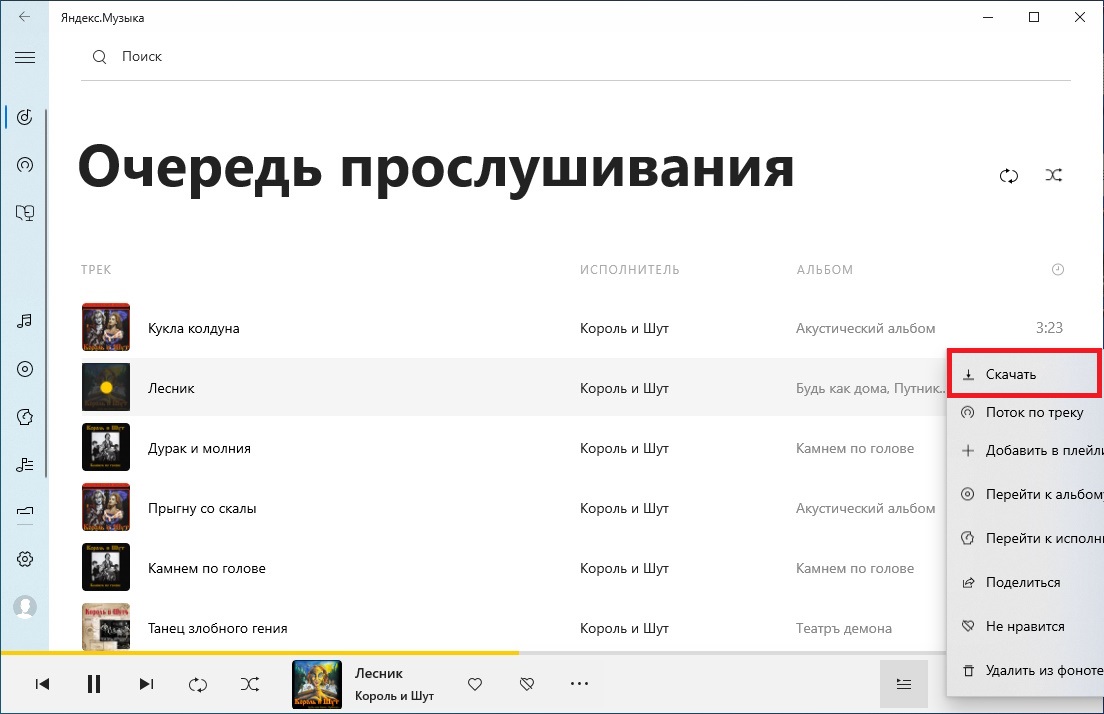Choose Поделиться in the context menu
Screen dimensions: 1104x714
pos(1025,582)
